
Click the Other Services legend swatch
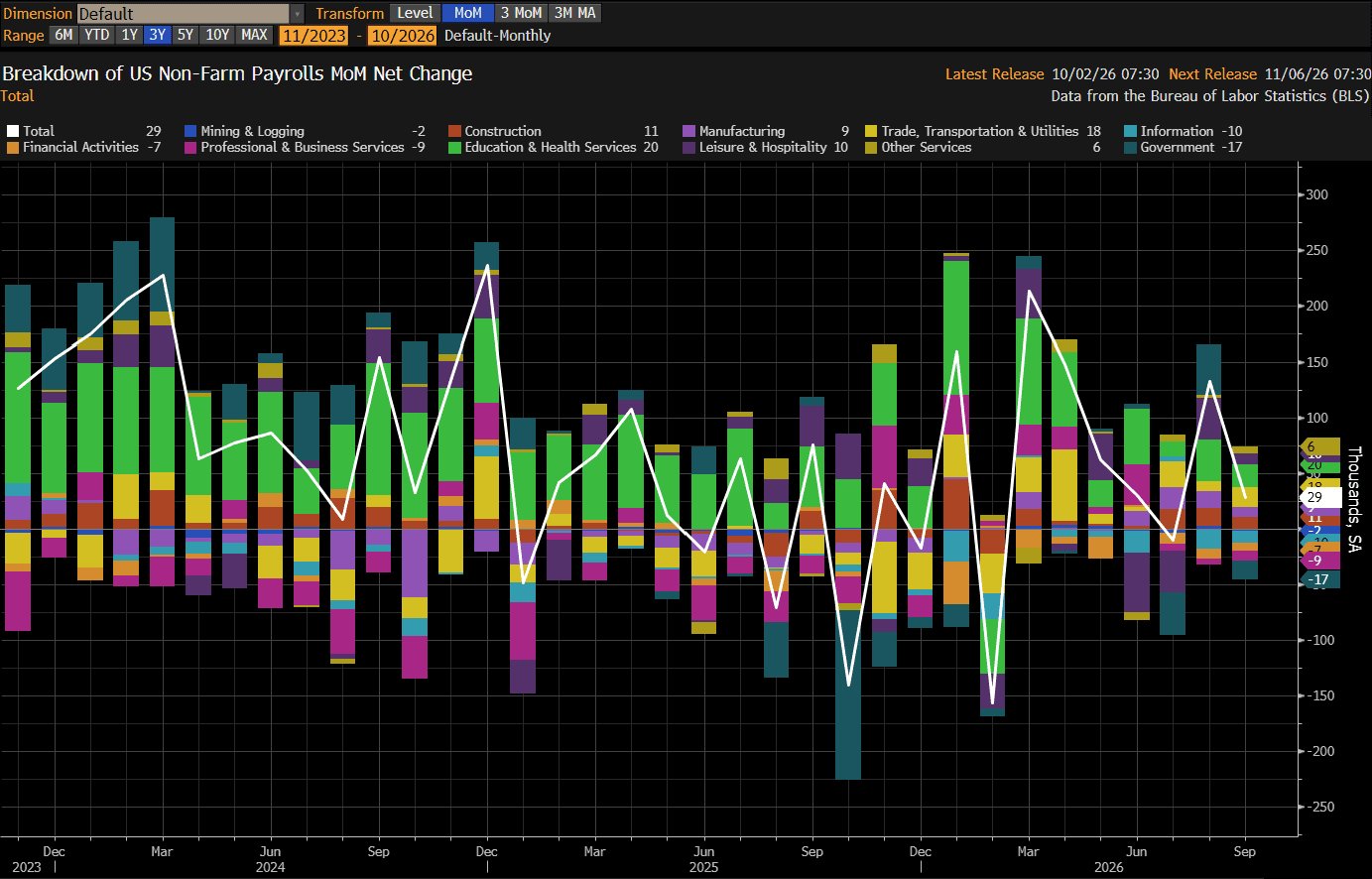[x=871, y=147]
